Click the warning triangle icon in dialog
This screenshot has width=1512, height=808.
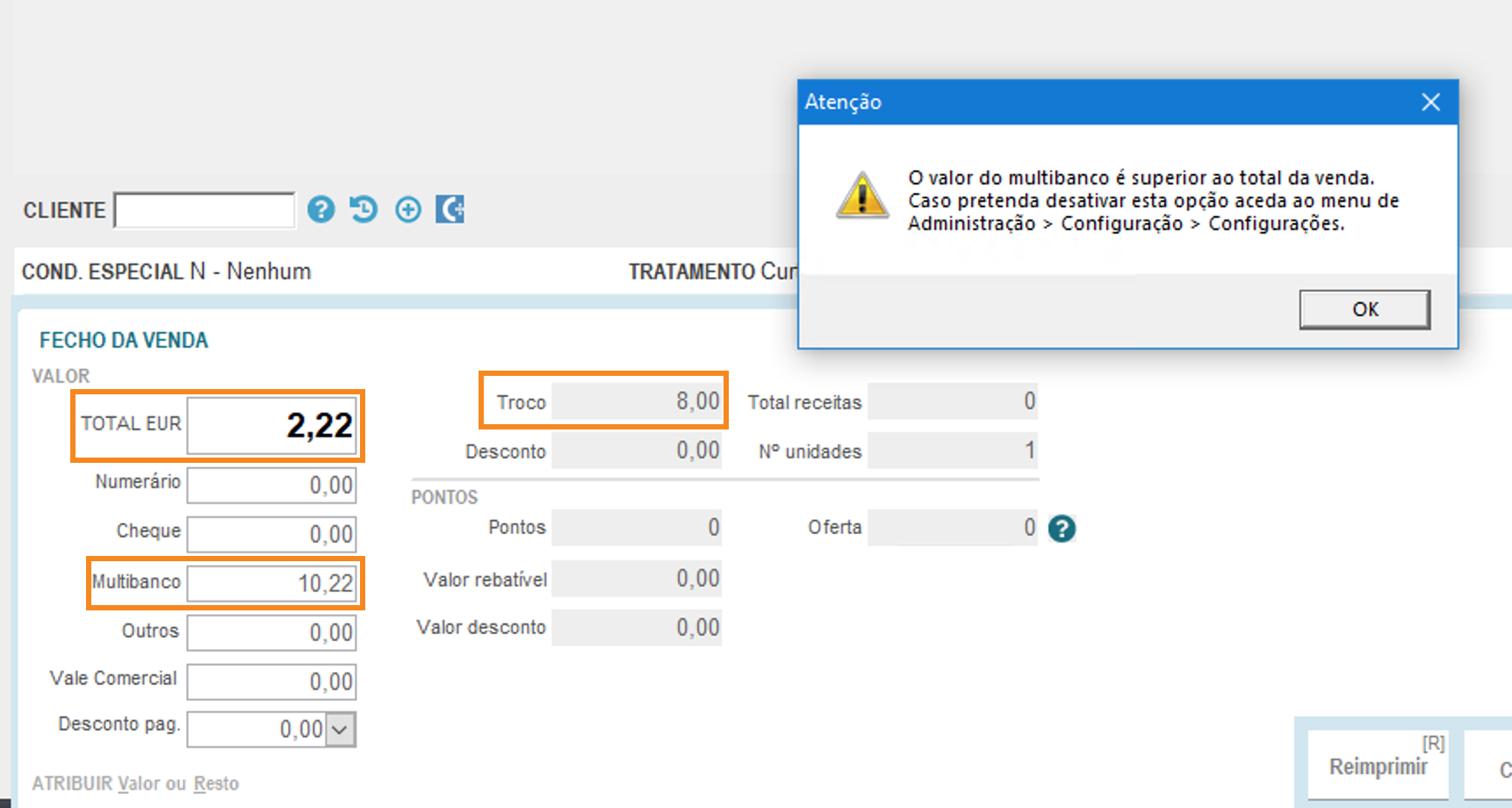(x=861, y=196)
